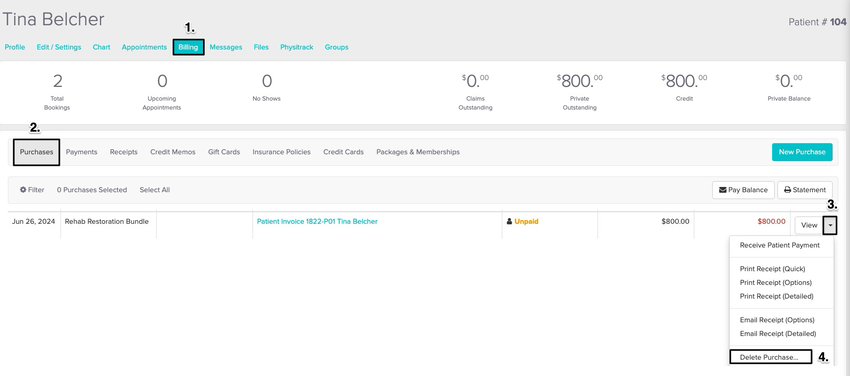Click the Credit amount
This screenshot has width=850, height=376.
(x=684, y=81)
